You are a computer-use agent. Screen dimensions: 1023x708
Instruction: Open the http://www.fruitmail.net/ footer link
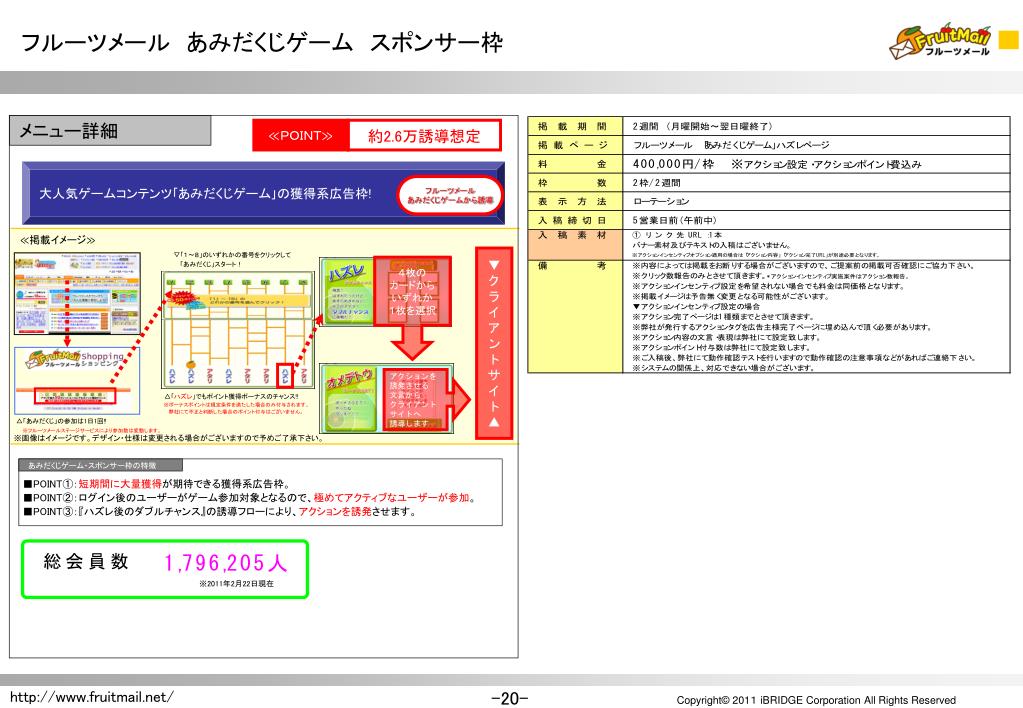[92, 697]
